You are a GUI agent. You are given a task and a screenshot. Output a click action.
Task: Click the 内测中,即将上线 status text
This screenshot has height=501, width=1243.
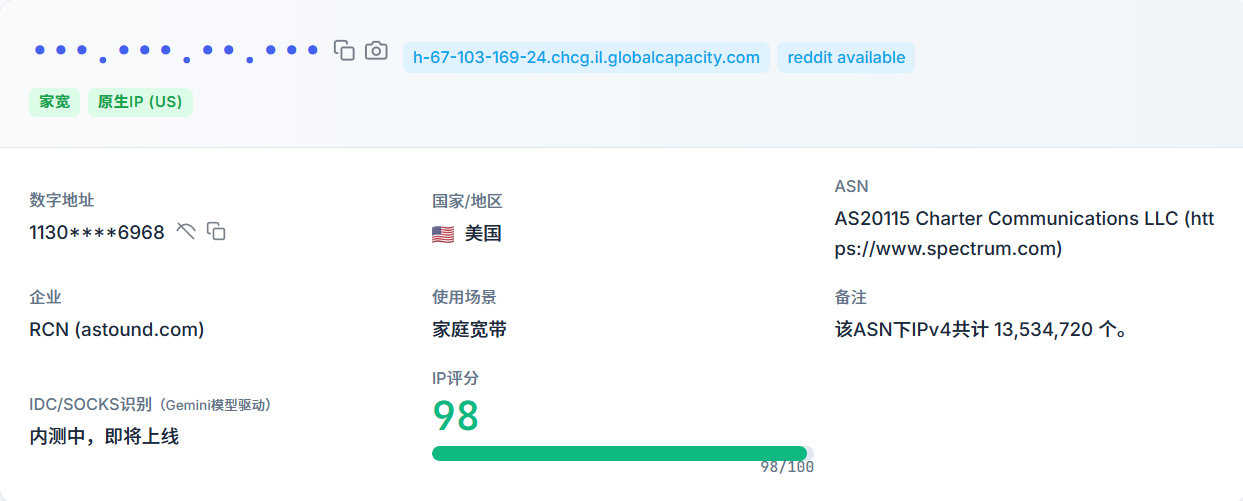click(104, 436)
